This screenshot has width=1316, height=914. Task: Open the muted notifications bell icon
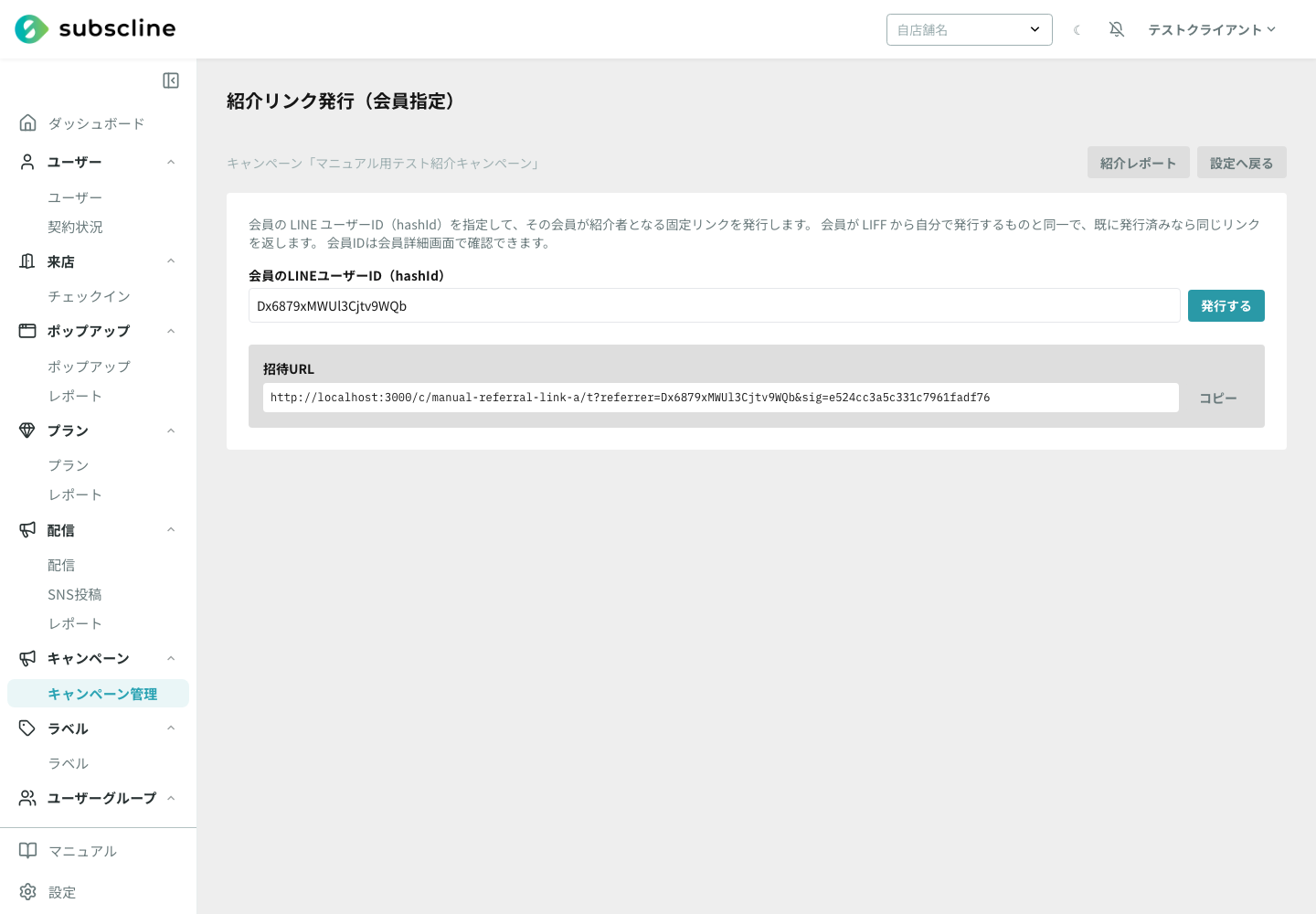tap(1117, 29)
